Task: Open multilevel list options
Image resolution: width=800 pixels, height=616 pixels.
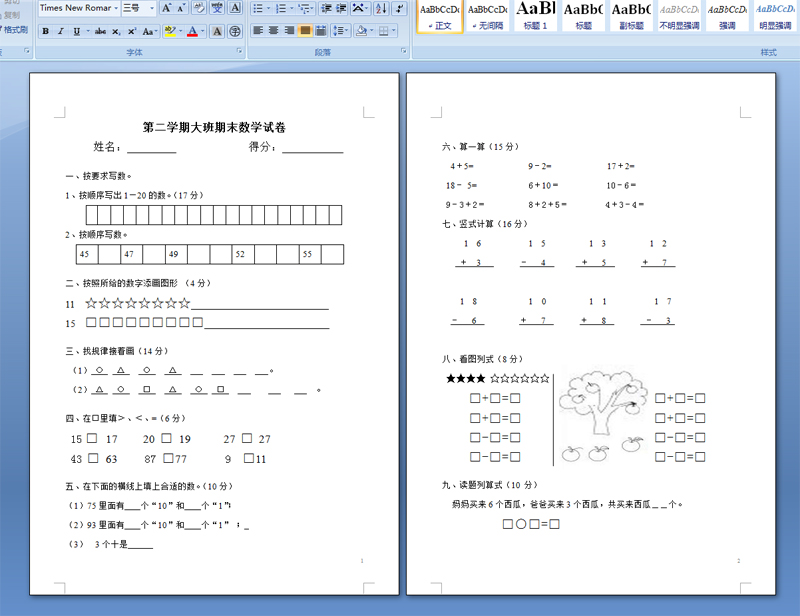Action: tap(305, 8)
